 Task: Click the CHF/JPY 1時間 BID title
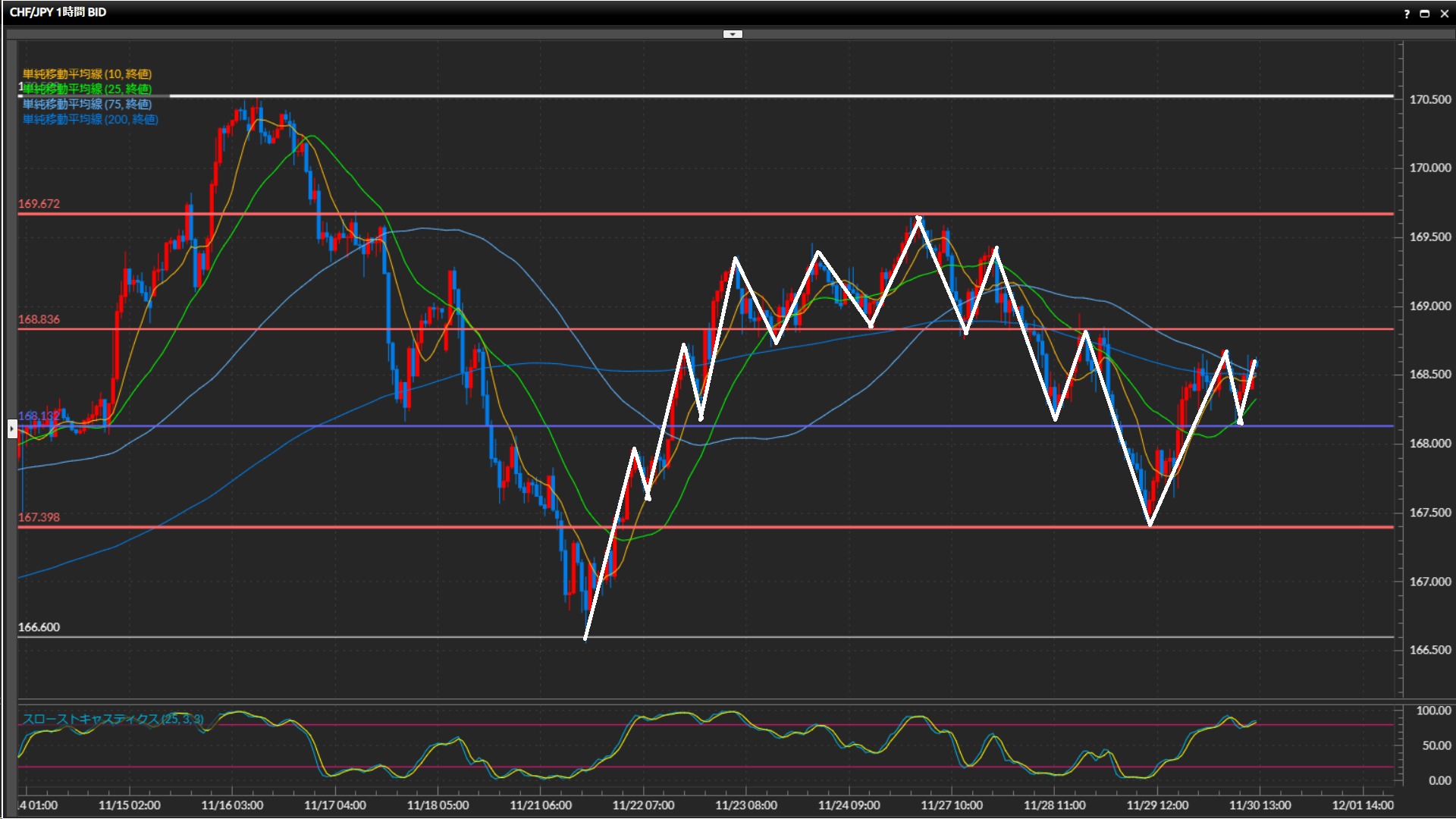(x=58, y=12)
